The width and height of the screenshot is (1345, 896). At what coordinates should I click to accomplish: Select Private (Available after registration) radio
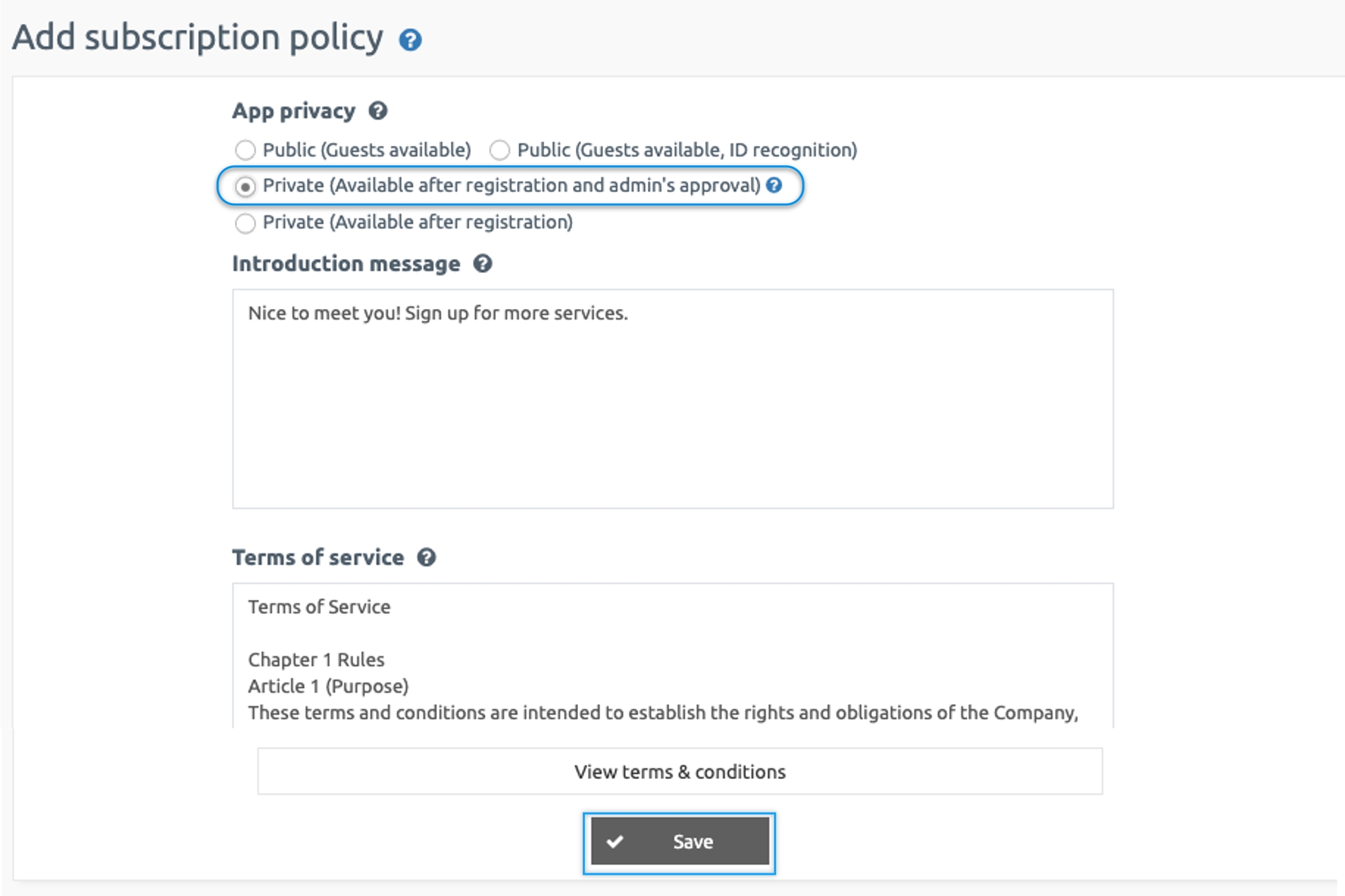click(x=245, y=223)
